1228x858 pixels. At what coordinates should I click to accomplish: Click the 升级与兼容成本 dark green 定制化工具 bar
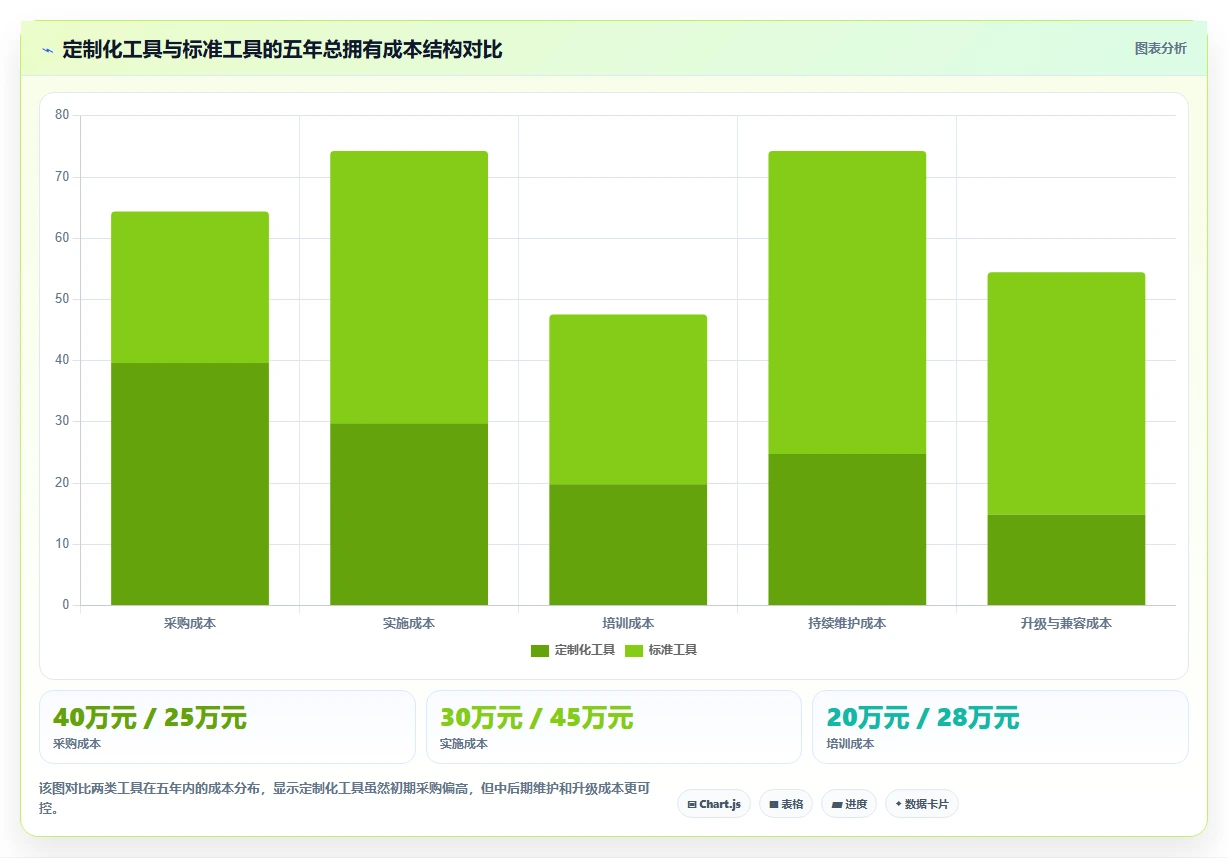(x=1066, y=560)
